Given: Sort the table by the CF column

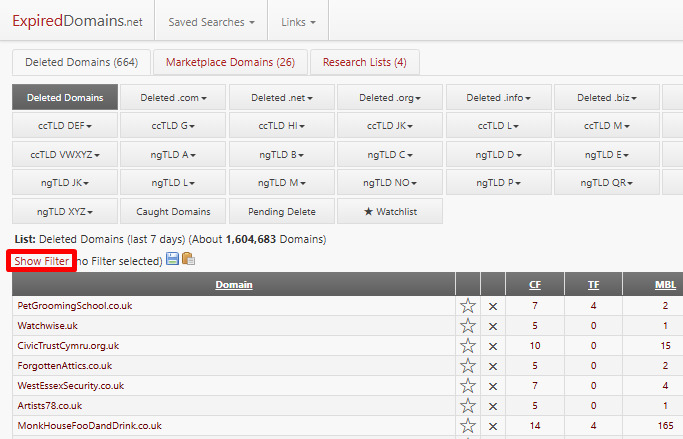Looking at the screenshot, I should pos(535,285).
